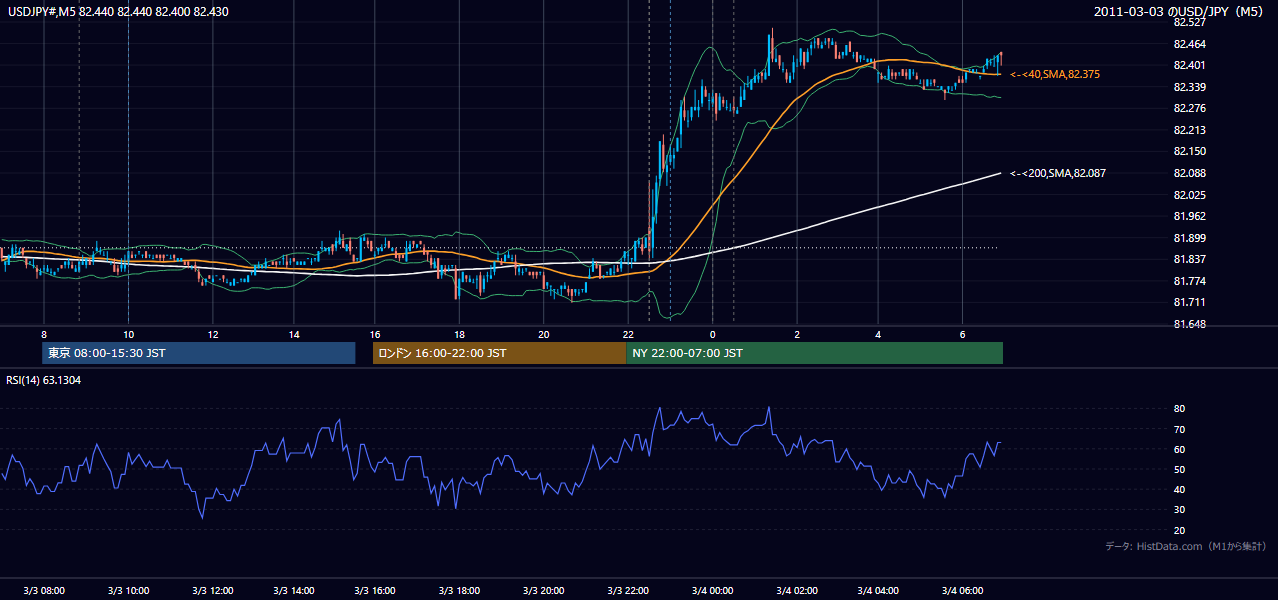Click price axis value 82.527
This screenshot has width=1278, height=600.
coord(1190,22)
